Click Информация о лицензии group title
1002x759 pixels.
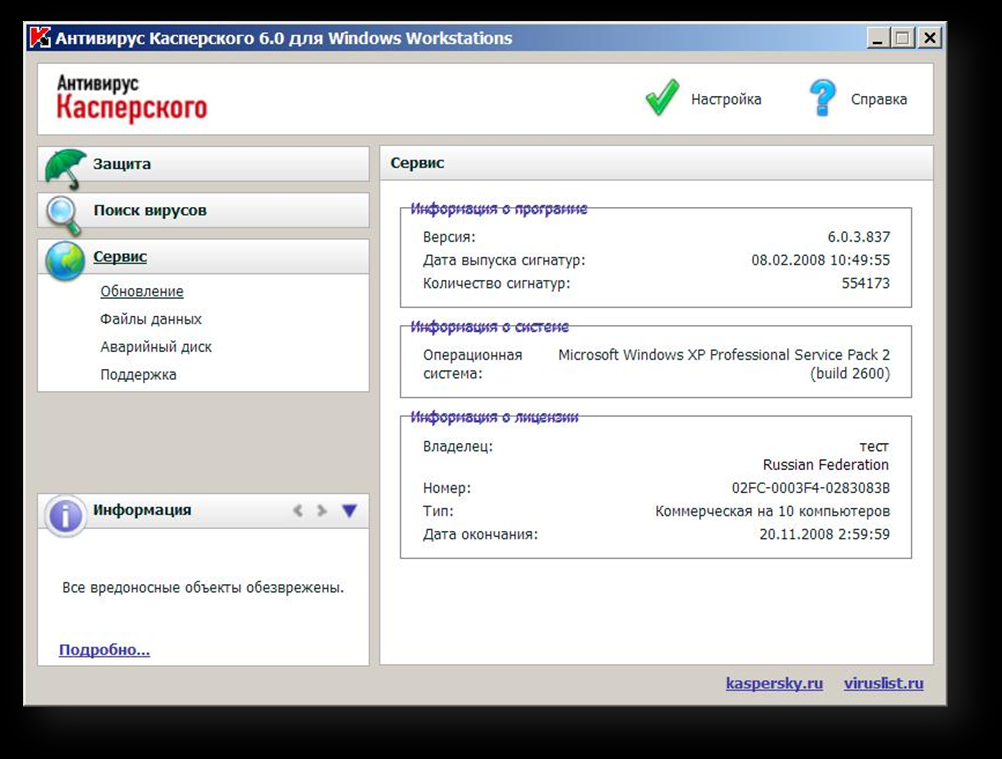coord(494,417)
